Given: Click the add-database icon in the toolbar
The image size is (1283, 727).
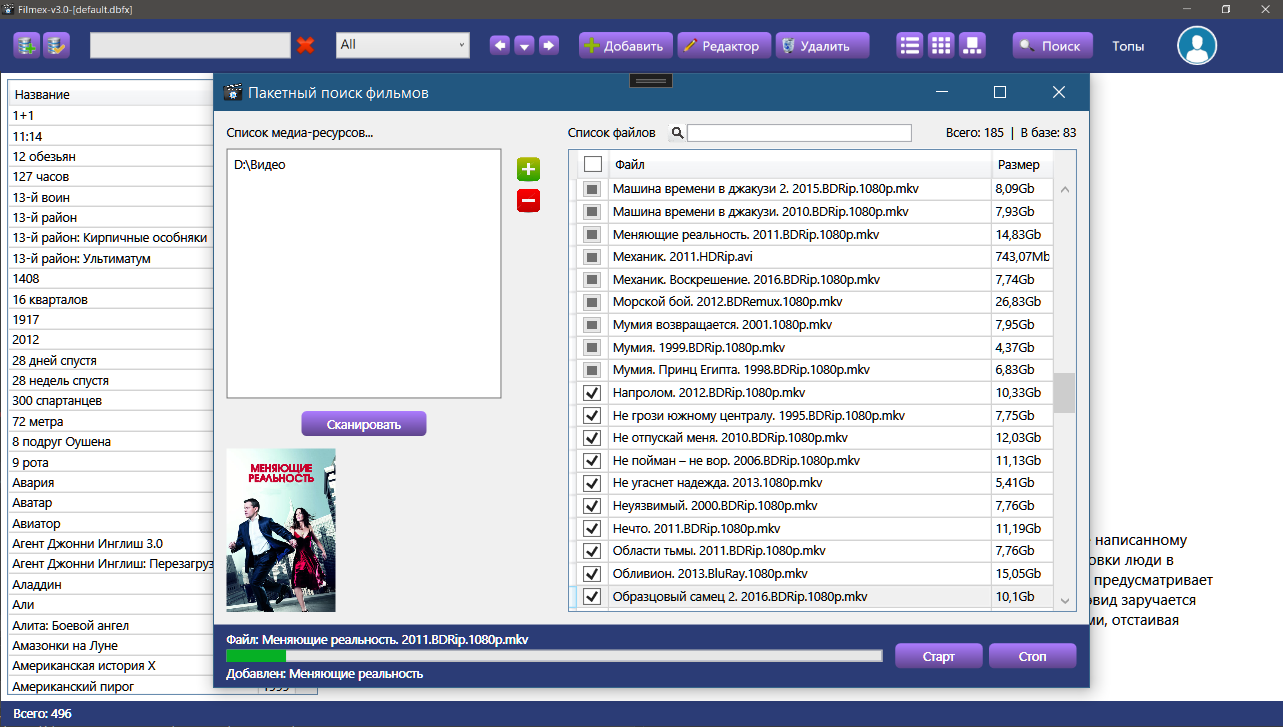Looking at the screenshot, I should pyautogui.click(x=27, y=45).
